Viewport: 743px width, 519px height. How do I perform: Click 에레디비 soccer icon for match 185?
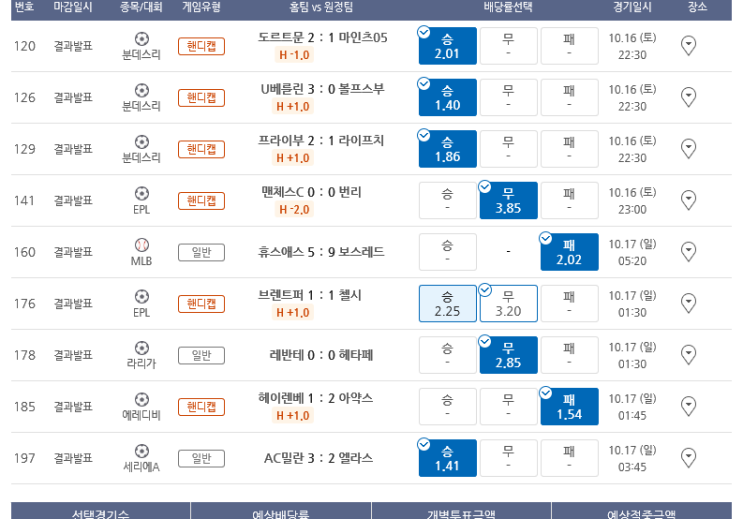142,399
